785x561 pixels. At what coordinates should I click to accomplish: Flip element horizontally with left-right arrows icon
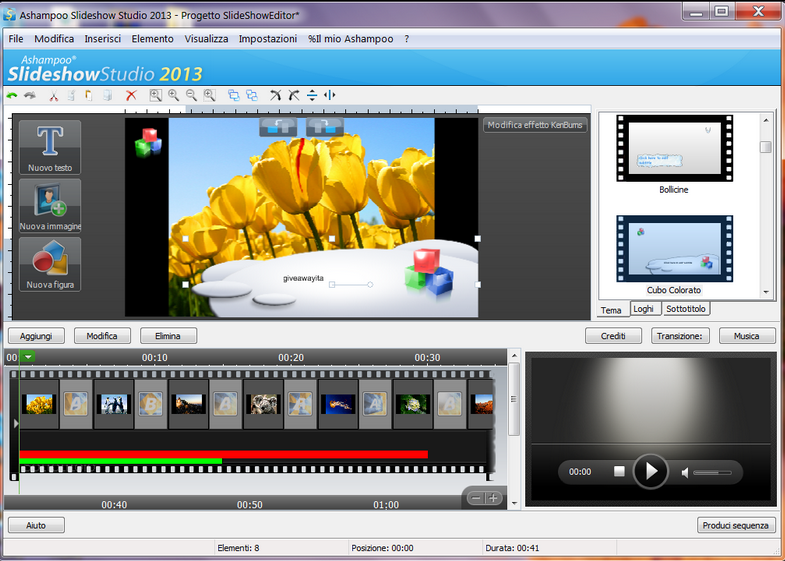tap(329, 95)
